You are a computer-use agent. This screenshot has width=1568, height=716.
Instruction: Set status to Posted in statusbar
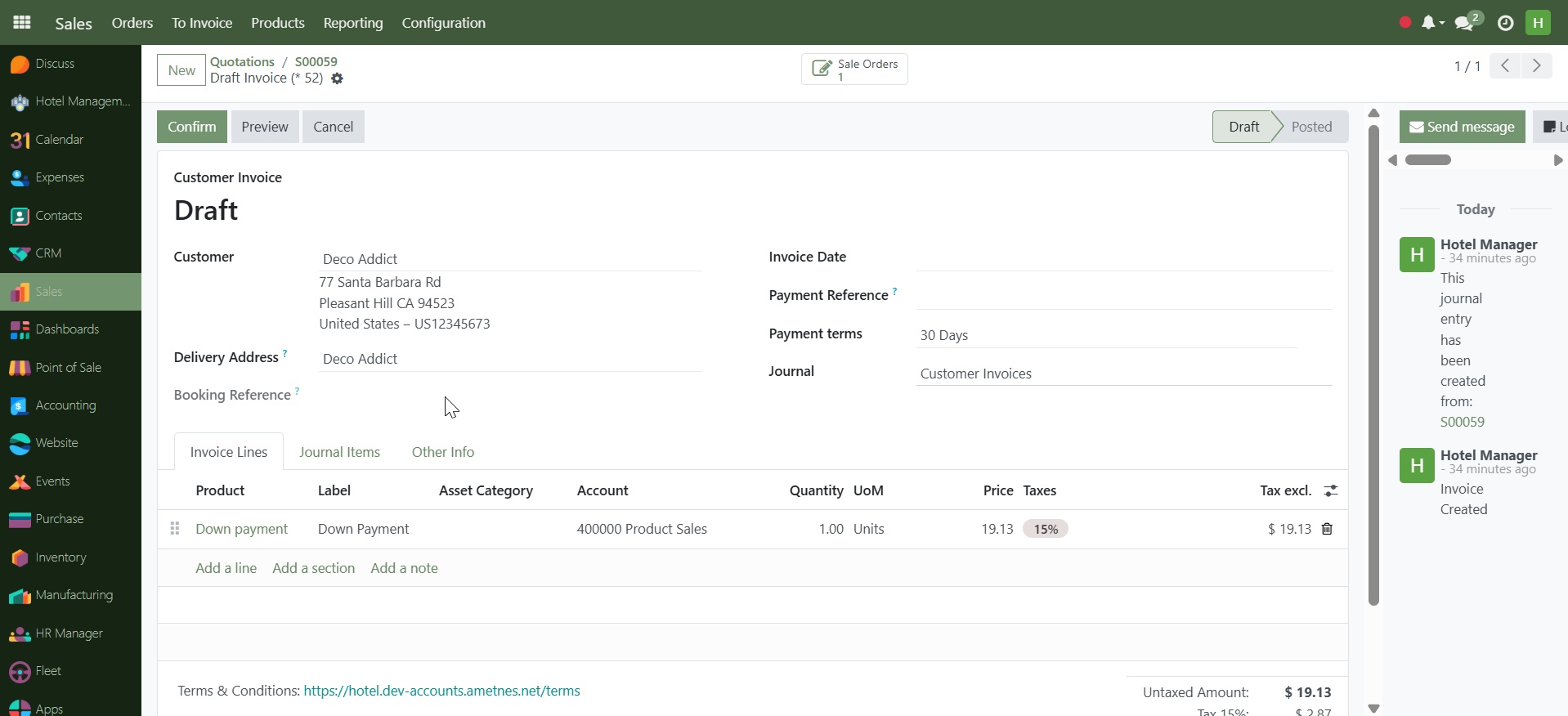pos(1311,127)
